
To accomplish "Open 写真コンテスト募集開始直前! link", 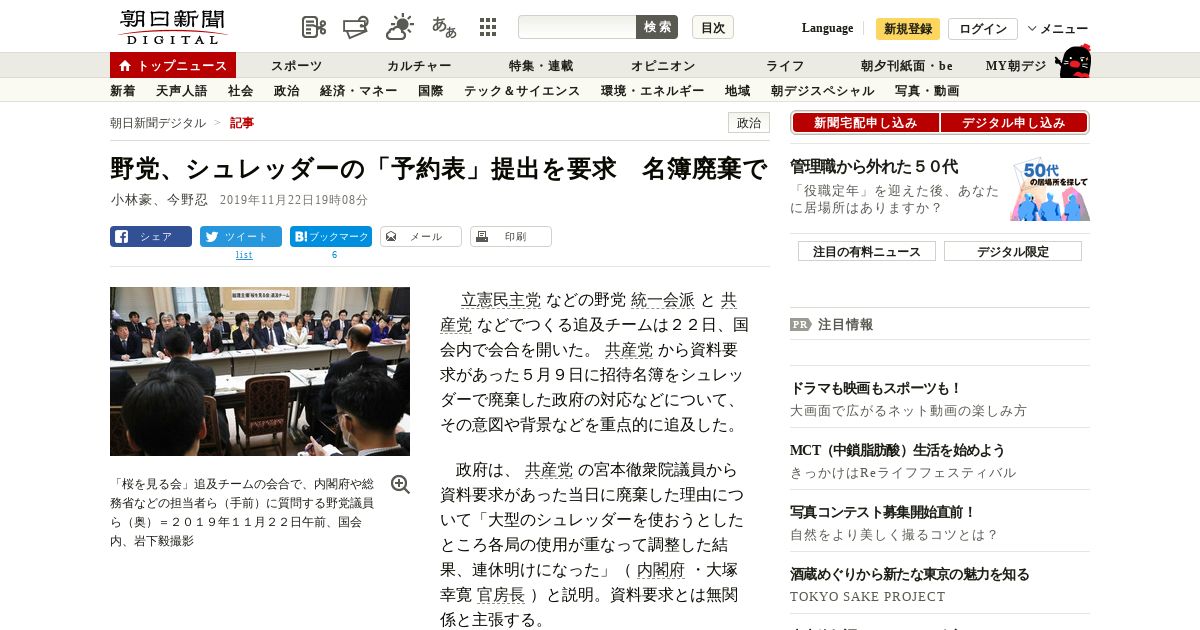I will point(883,512).
